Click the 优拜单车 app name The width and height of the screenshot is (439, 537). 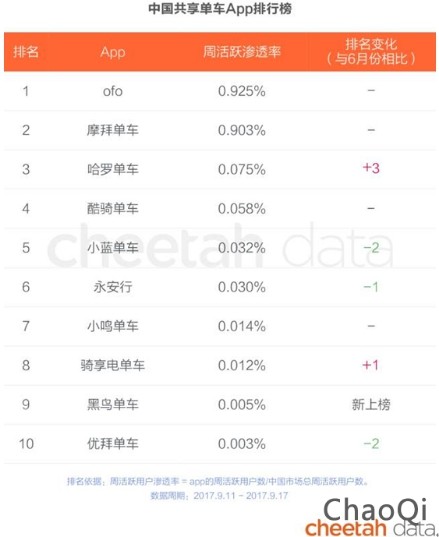(x=113, y=444)
